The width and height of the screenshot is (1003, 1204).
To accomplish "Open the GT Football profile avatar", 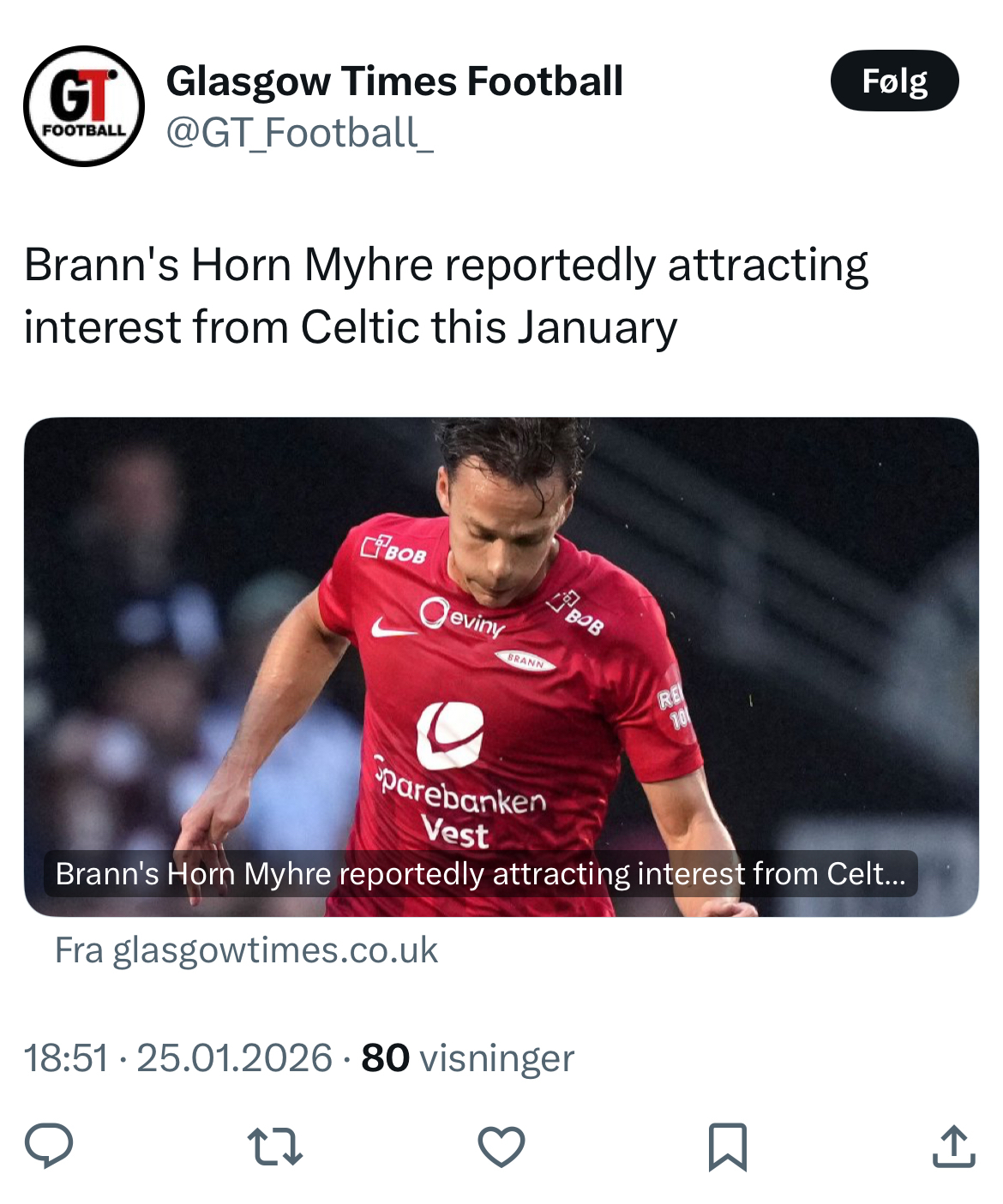I will [84, 106].
